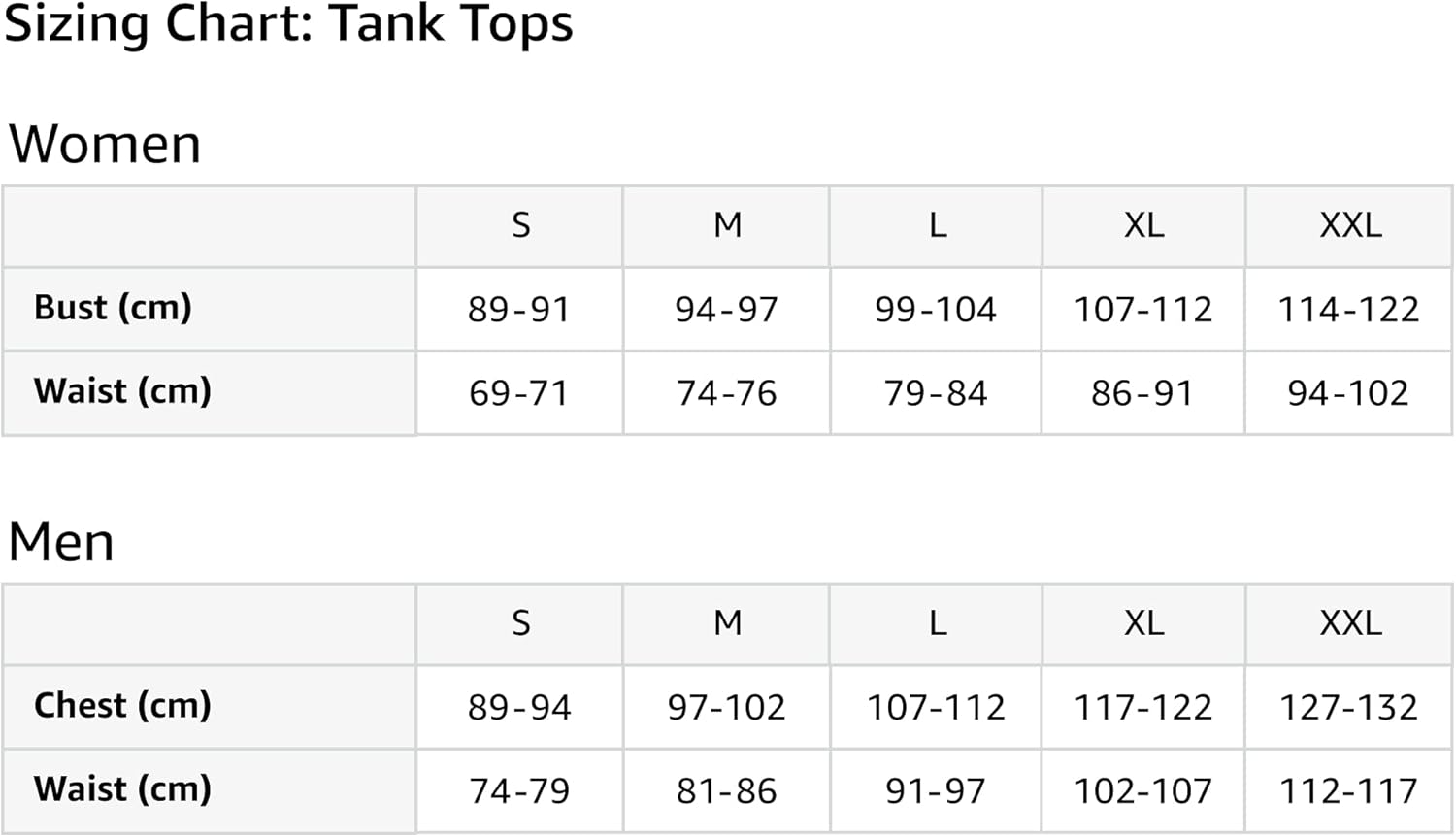This screenshot has width=1456, height=837.
Task: Click the women's waist value 74-76
Action: click(726, 393)
